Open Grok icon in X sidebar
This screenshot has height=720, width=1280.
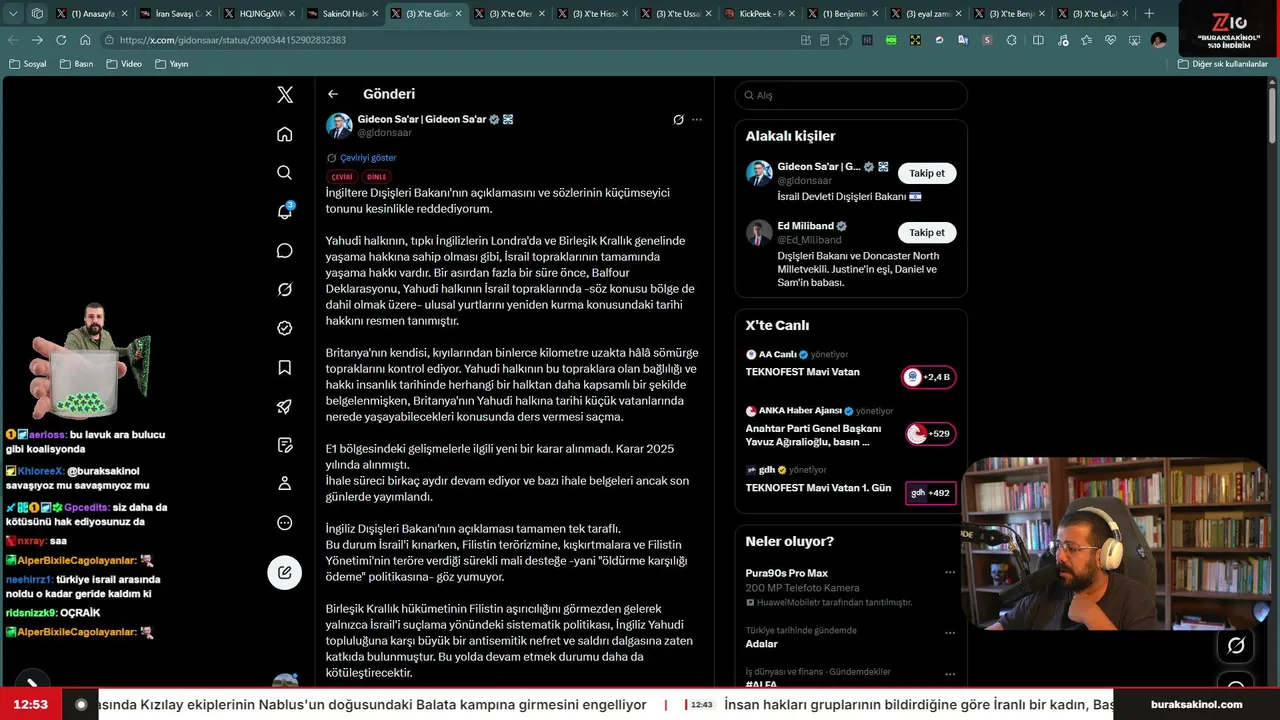(x=285, y=289)
